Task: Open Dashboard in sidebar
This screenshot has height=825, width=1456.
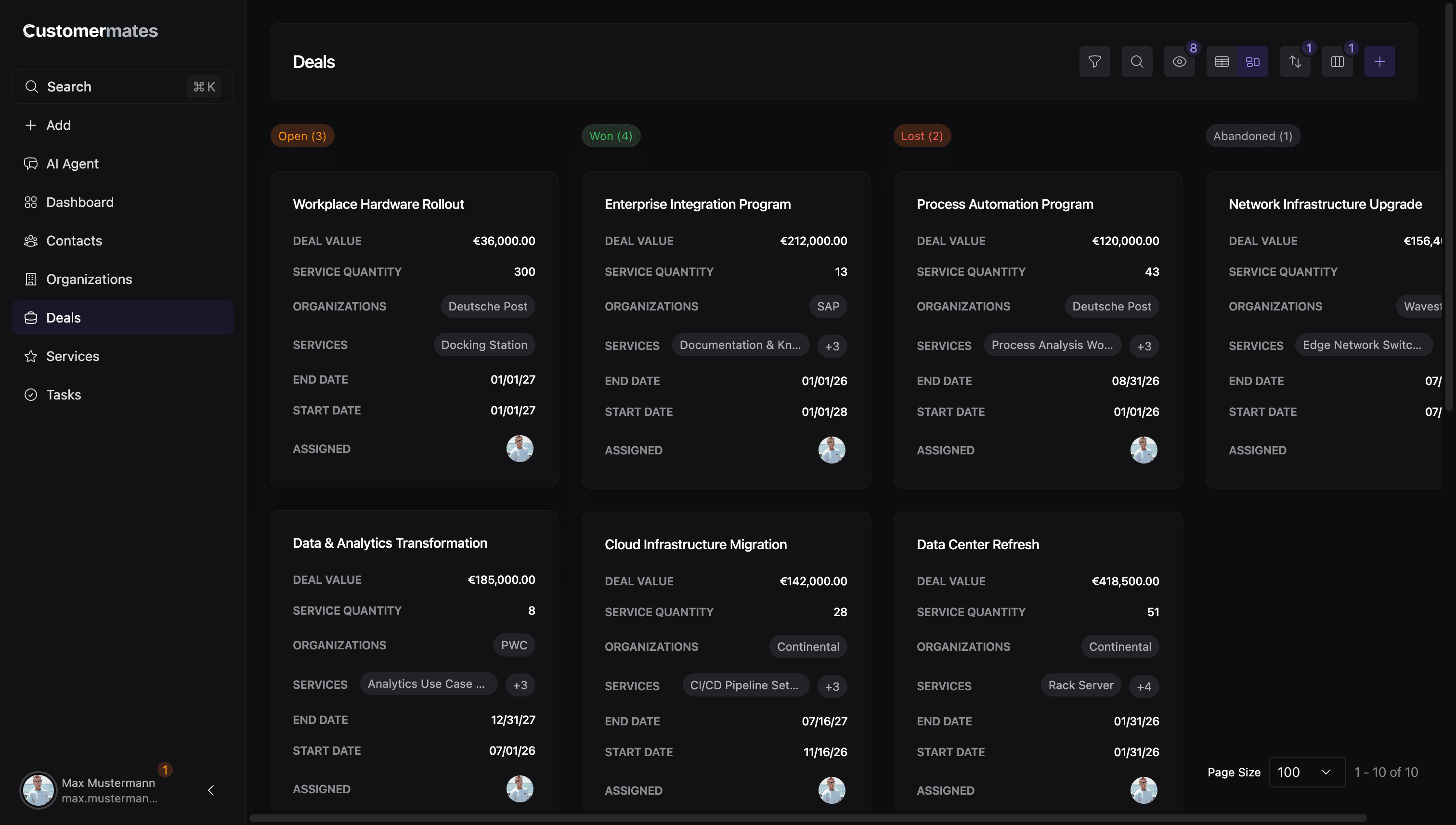Action: click(79, 202)
